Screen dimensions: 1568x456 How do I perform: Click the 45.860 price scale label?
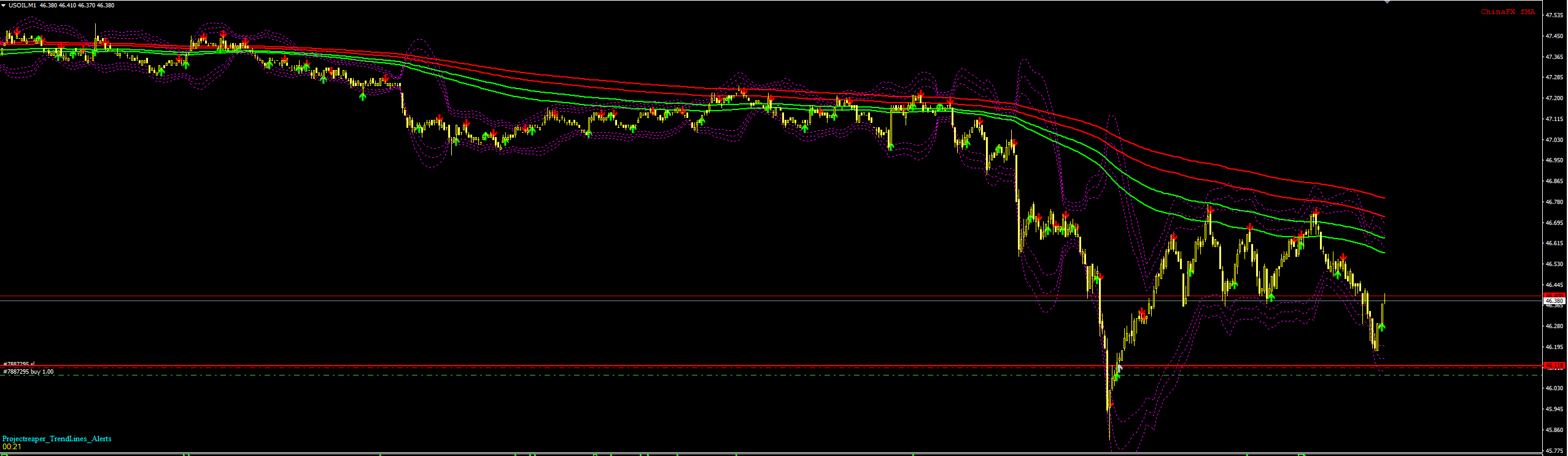pyautogui.click(x=1554, y=430)
